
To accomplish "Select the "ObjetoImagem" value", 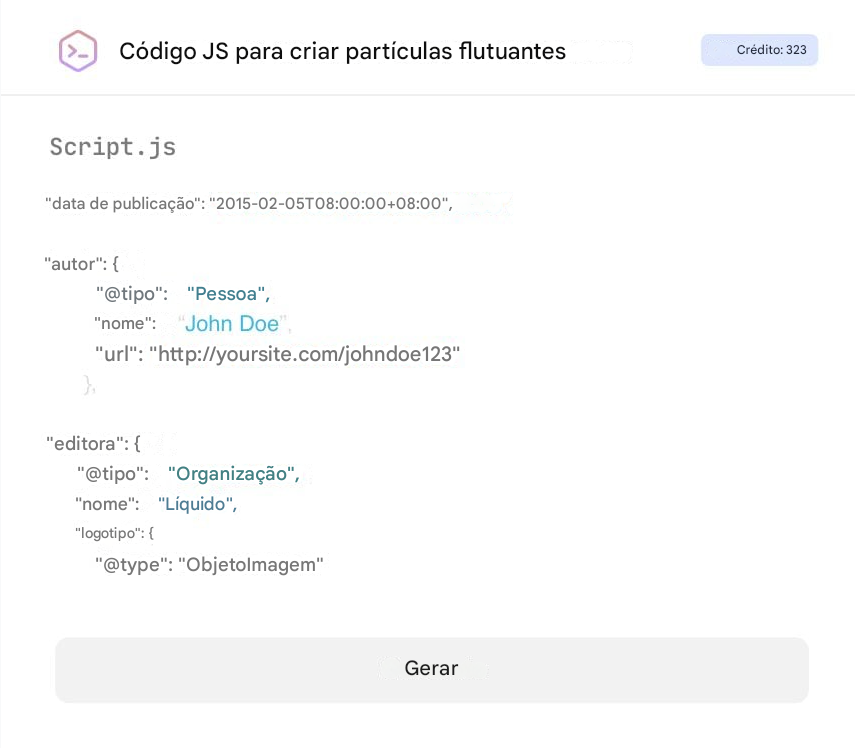I will tap(251, 565).
